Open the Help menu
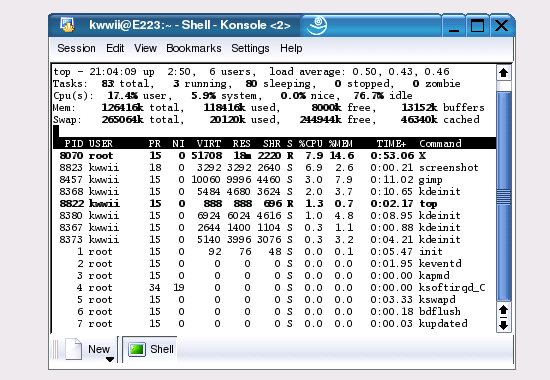This screenshot has width=550, height=380. tap(291, 48)
